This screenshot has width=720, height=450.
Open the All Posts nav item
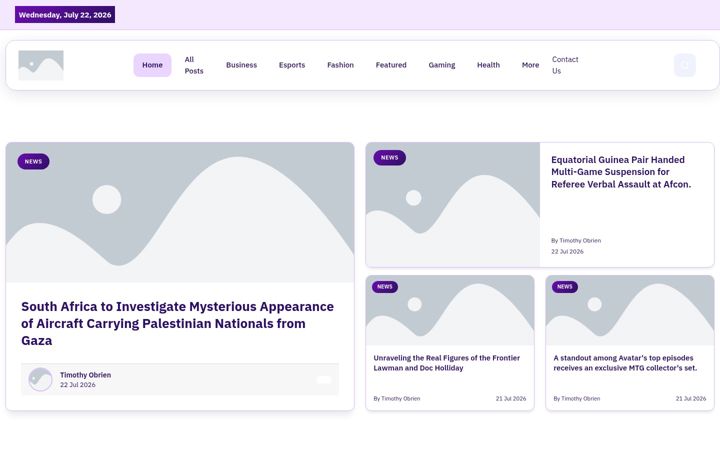[x=194, y=65]
